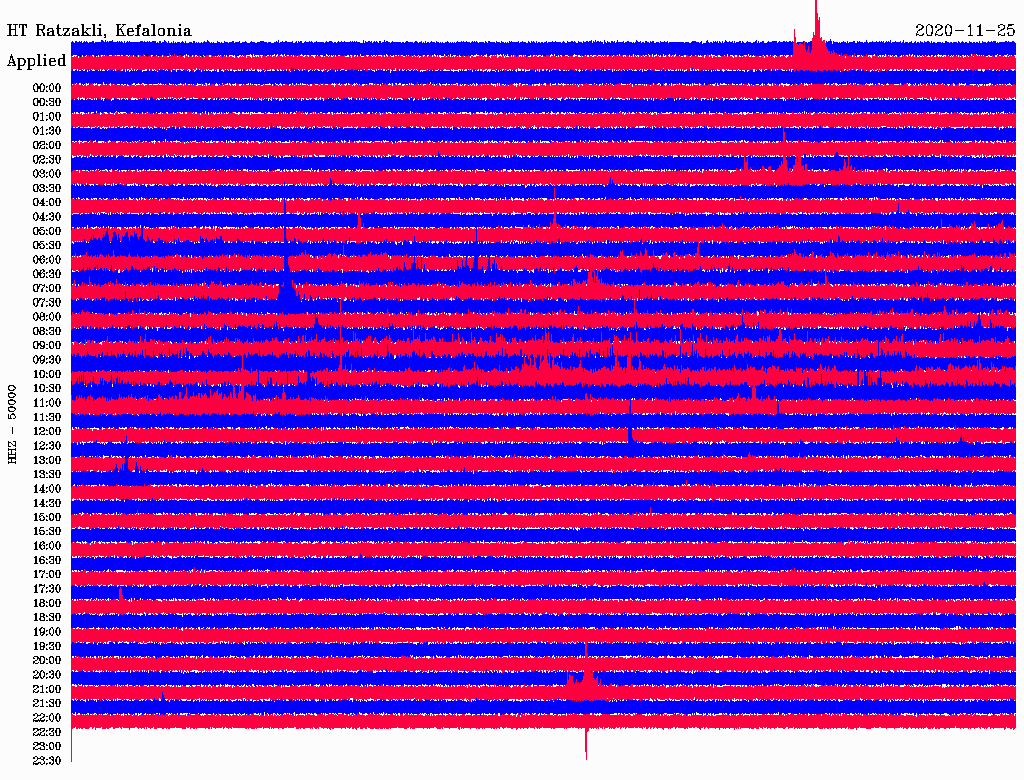This screenshot has width=1024, height=780.
Task: Select the 11:30 time label
Action: tap(47, 417)
